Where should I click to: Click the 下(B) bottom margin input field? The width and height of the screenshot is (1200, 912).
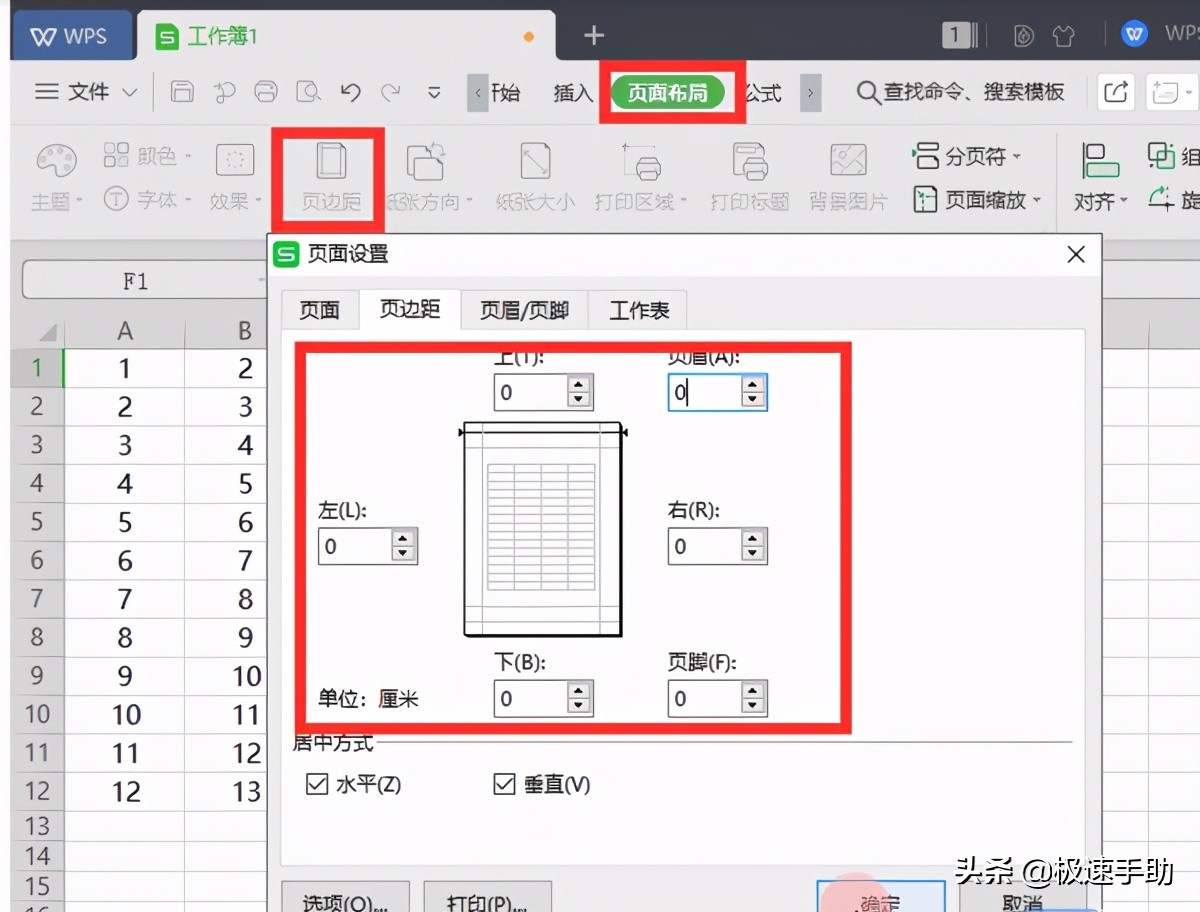[531, 699]
